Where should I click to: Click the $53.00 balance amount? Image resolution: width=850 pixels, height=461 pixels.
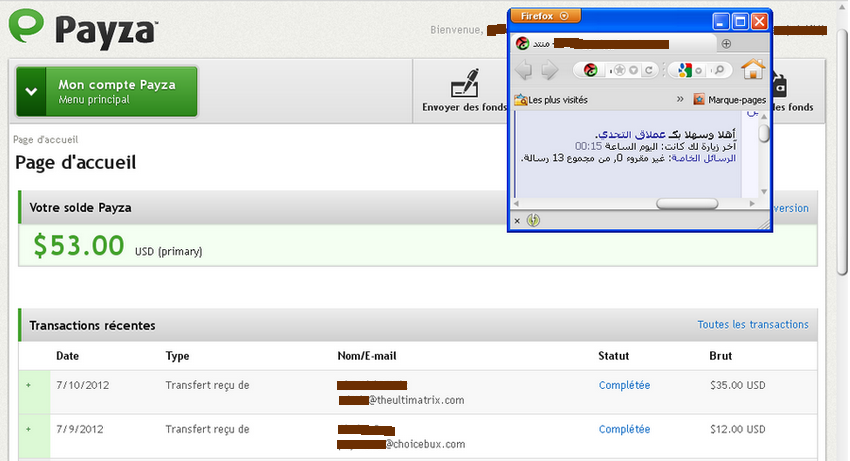point(79,245)
